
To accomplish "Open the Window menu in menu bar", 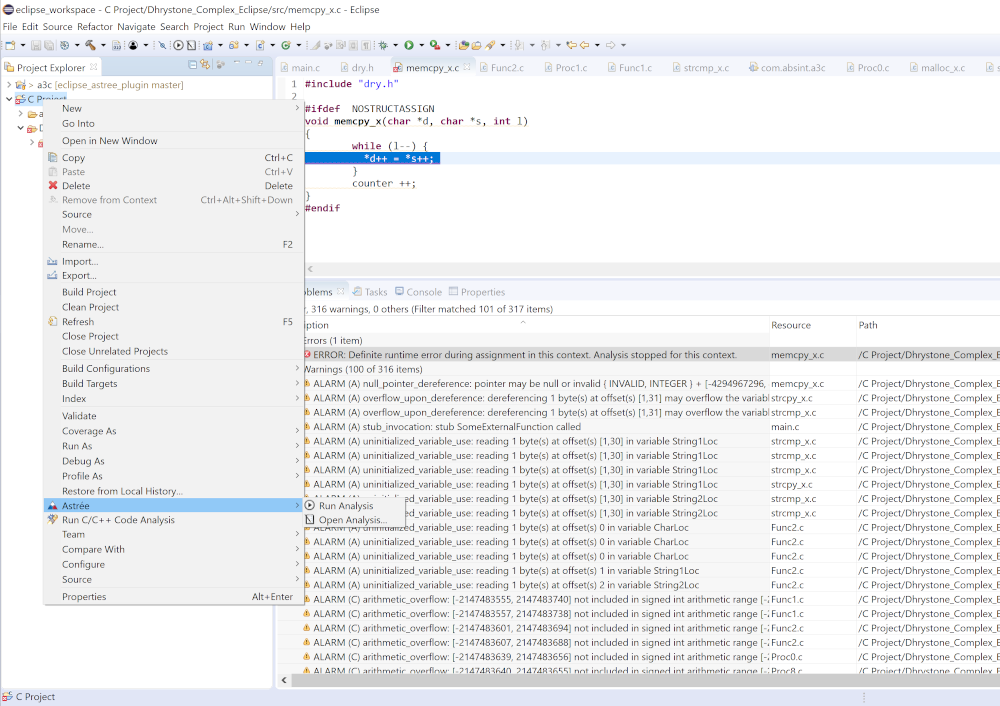I will click(267, 27).
